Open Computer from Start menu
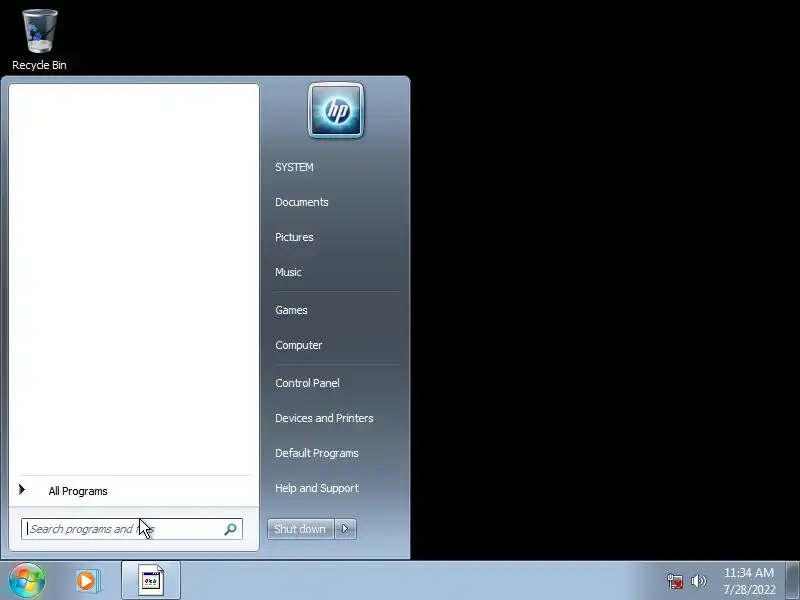 (298, 345)
